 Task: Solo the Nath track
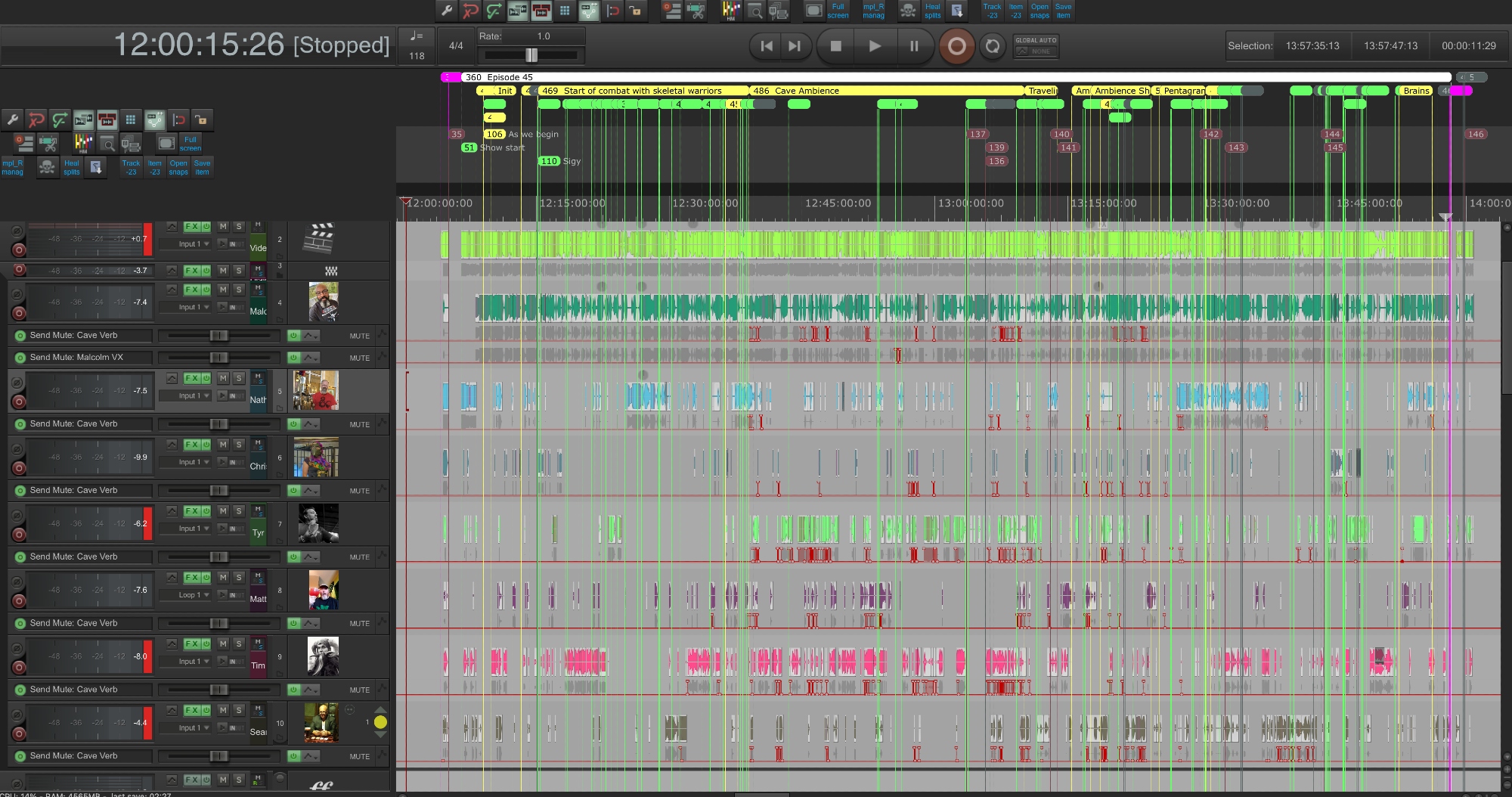pyautogui.click(x=239, y=378)
